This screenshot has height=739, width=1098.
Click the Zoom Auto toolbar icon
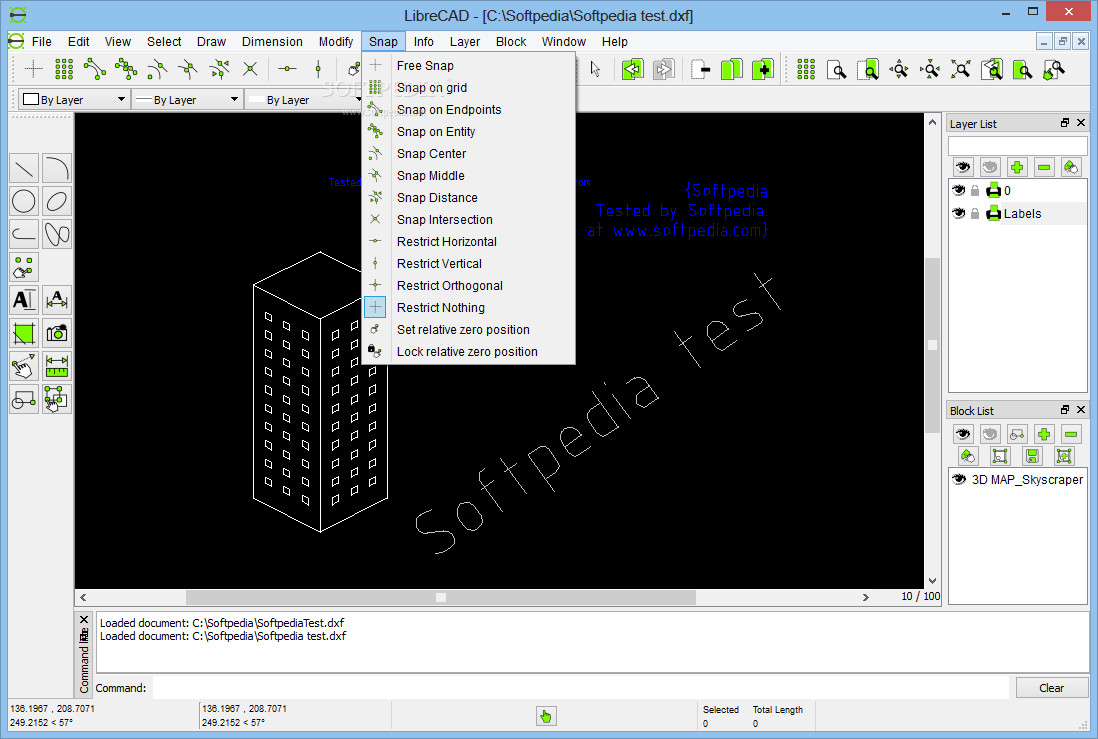tap(961, 69)
